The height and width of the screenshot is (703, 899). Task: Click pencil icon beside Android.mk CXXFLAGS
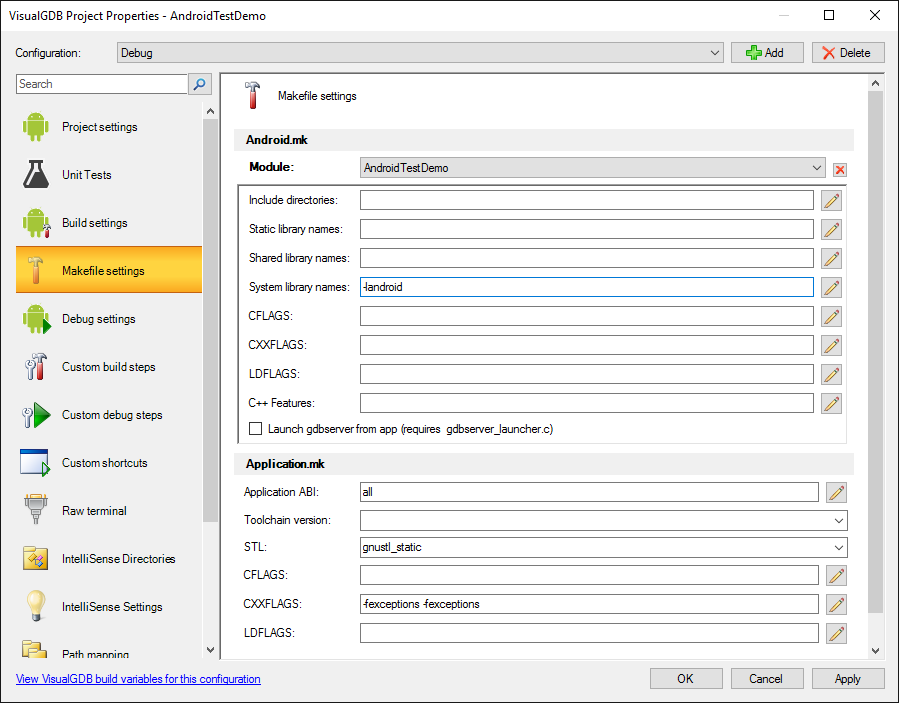click(x=831, y=345)
